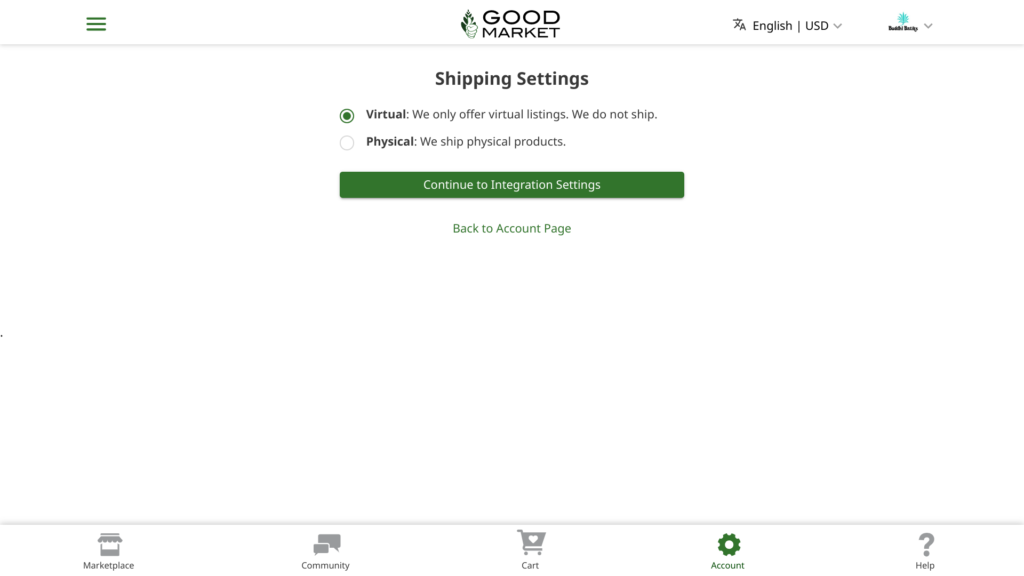1024x576 pixels.
Task: Open the Community chat bubbles icon
Action: (x=327, y=544)
